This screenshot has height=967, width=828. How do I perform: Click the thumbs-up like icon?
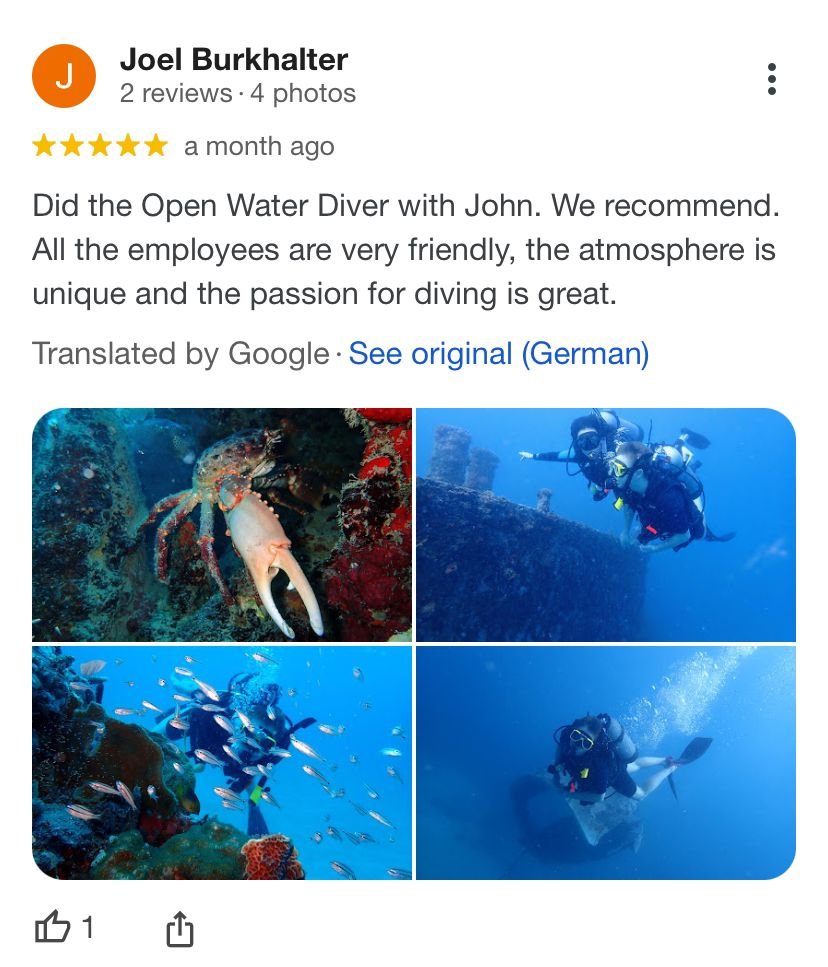(x=52, y=926)
